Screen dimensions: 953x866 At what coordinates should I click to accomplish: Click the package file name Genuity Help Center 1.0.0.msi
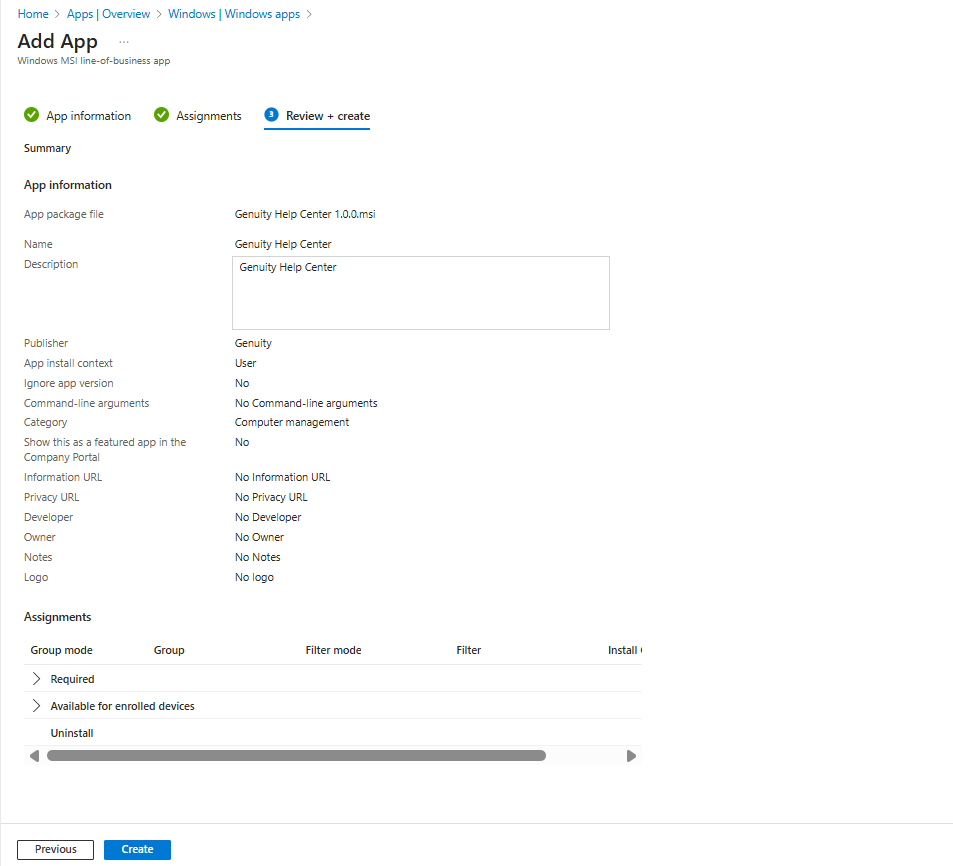click(x=305, y=214)
